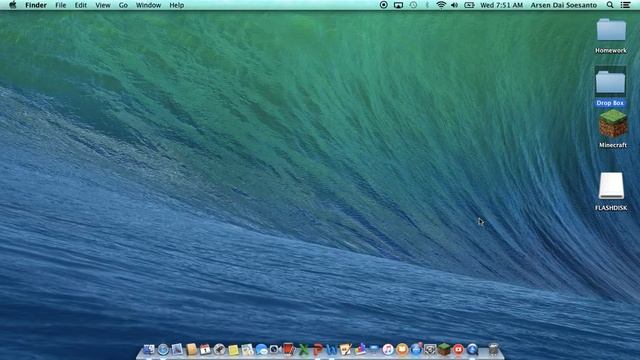The width and height of the screenshot is (640, 360).
Task: Open iBooks from the Dock
Action: 402,349
